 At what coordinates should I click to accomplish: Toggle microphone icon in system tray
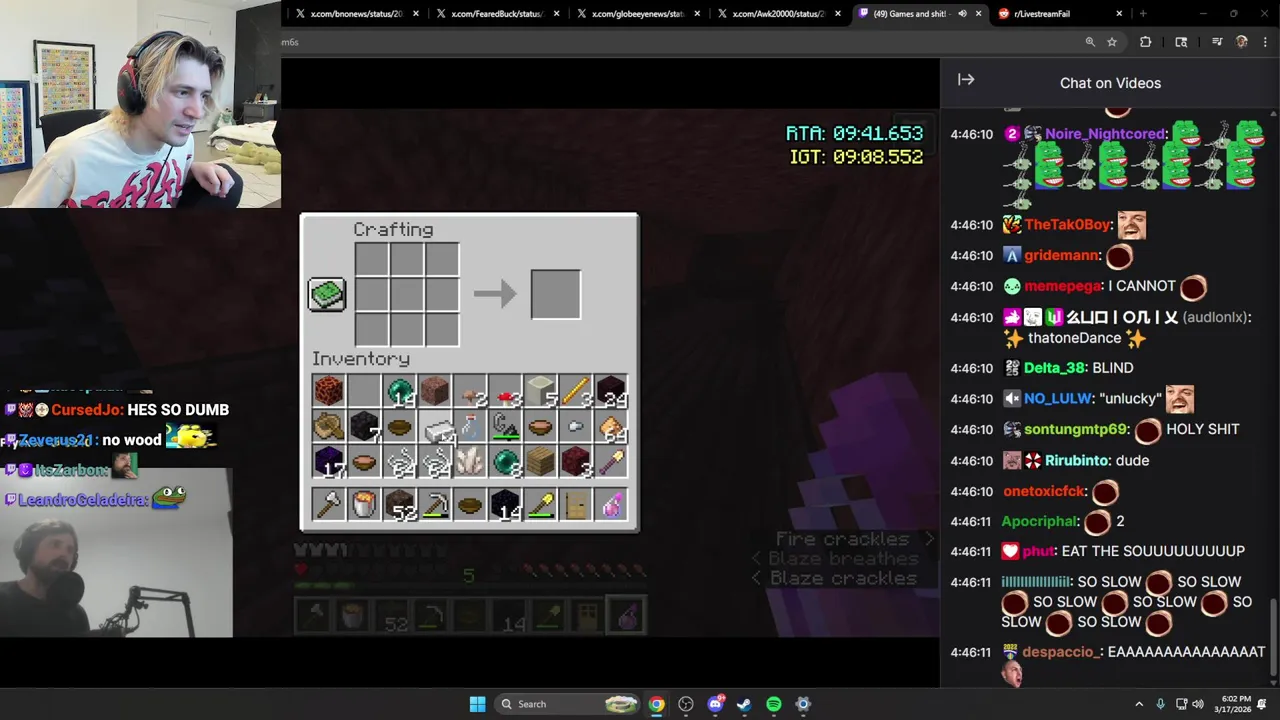pyautogui.click(x=1160, y=704)
